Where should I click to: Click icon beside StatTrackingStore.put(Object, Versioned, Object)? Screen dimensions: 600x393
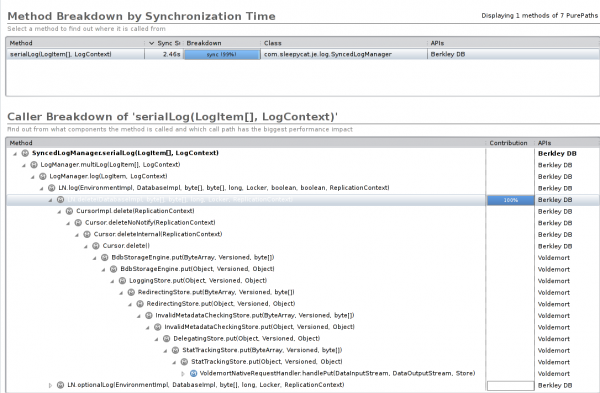pyautogui.click(x=184, y=362)
